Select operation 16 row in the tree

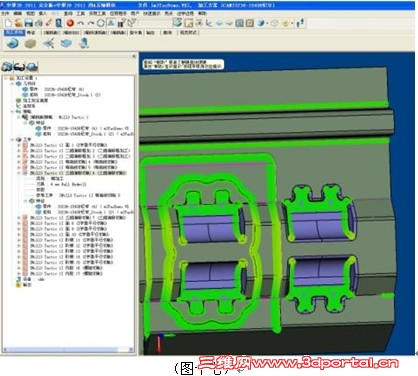[x=63, y=268]
